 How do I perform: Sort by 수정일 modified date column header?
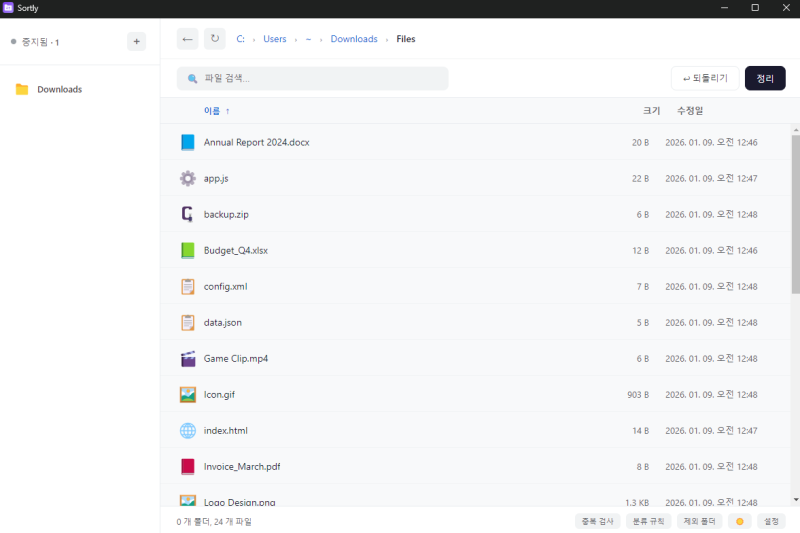[x=690, y=111]
